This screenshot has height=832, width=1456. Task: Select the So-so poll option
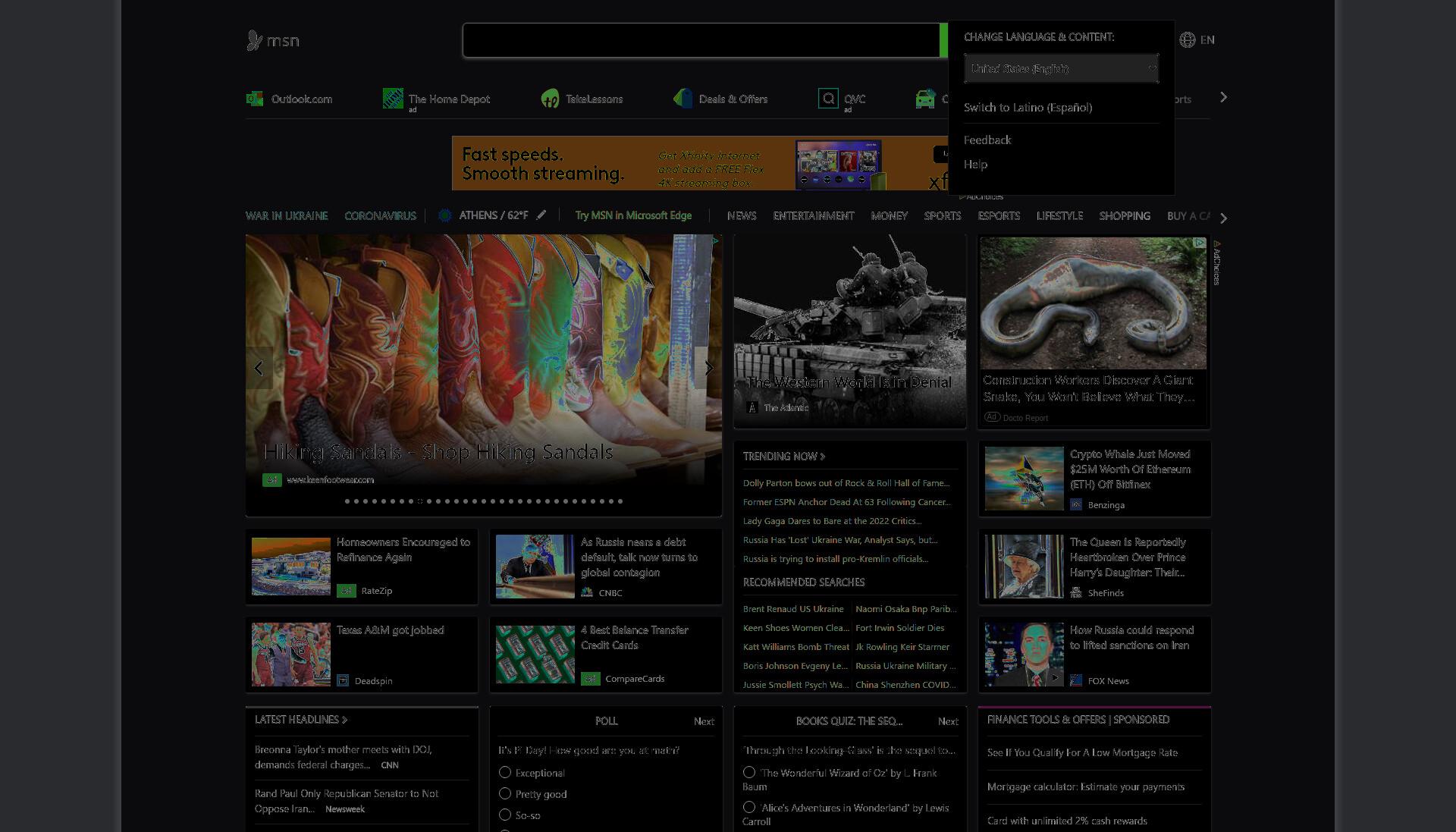(505, 815)
